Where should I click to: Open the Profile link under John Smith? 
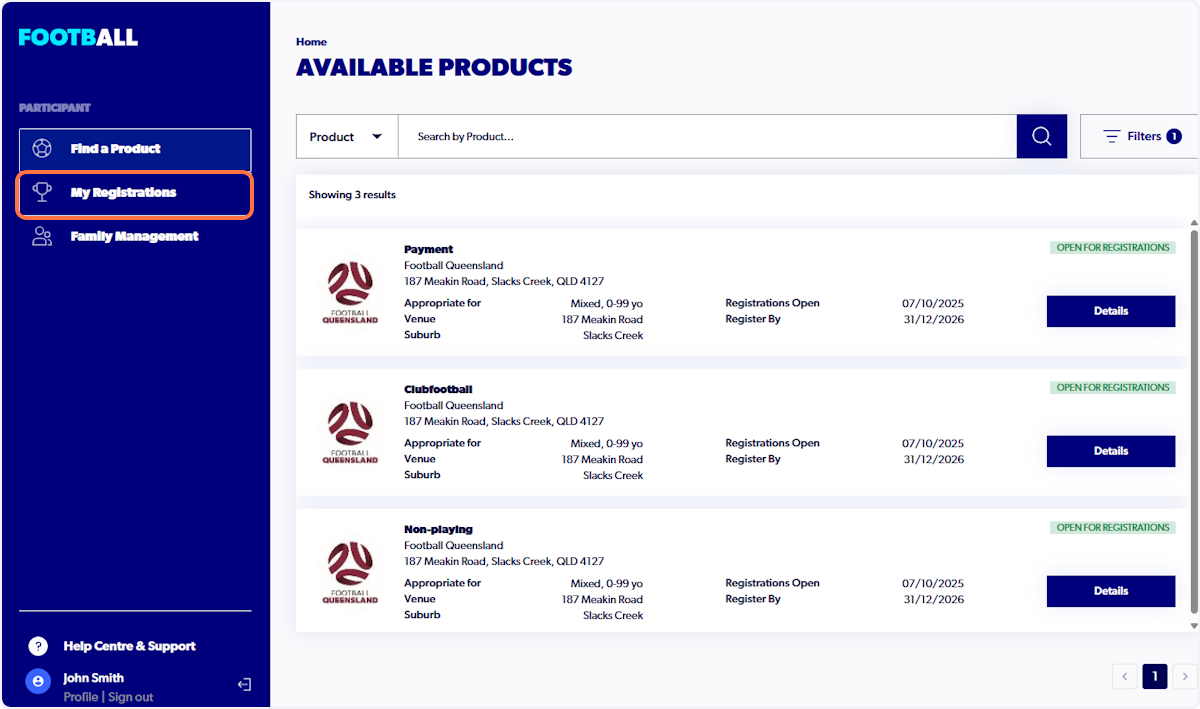point(80,697)
